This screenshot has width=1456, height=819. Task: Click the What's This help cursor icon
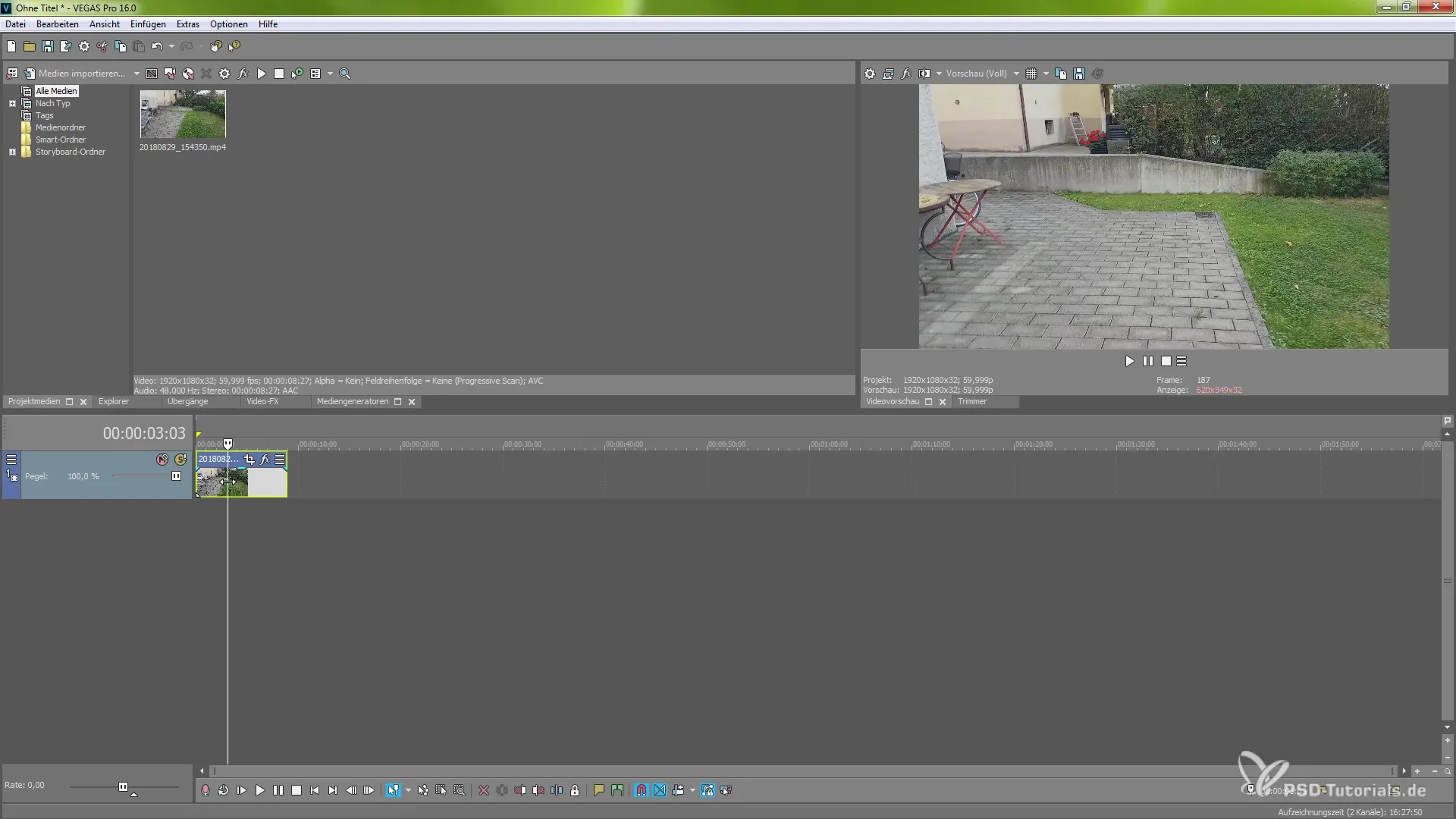coord(234,46)
